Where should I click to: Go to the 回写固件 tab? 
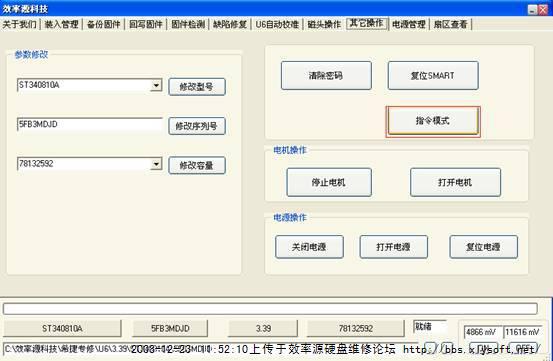pyautogui.click(x=145, y=24)
